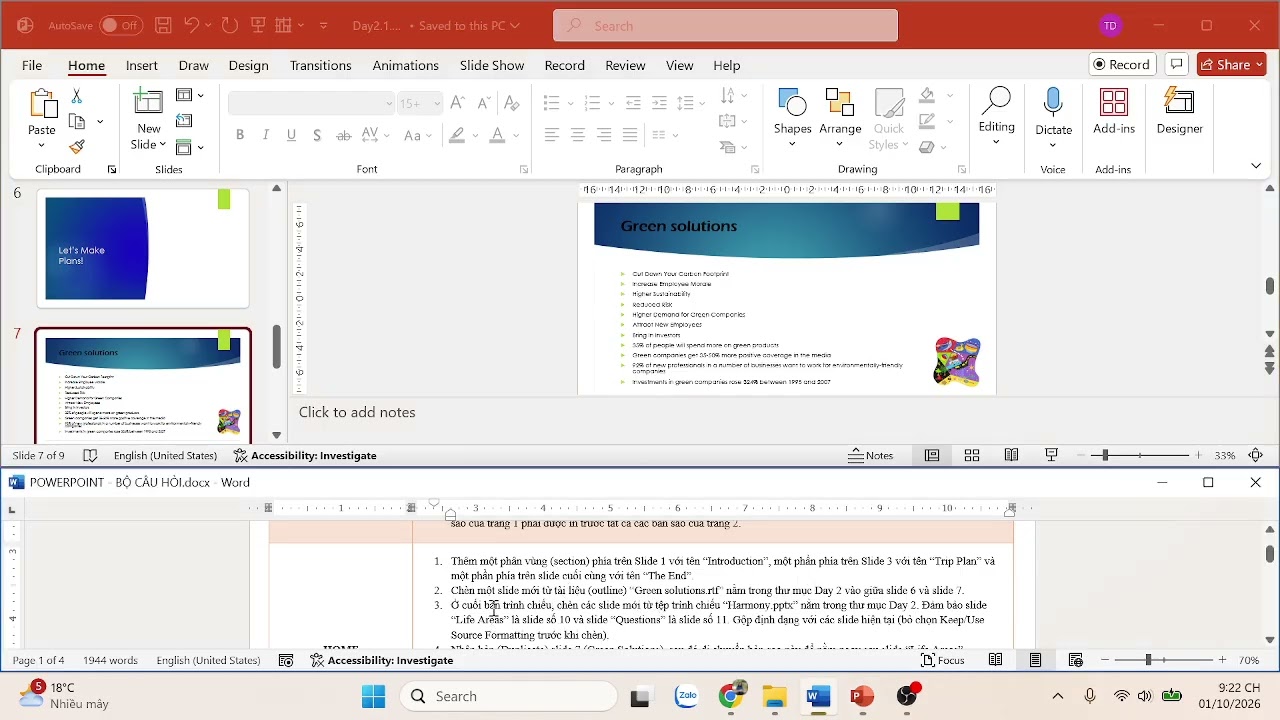
Task: Open Google Chrome from the taskbar
Action: 731,696
